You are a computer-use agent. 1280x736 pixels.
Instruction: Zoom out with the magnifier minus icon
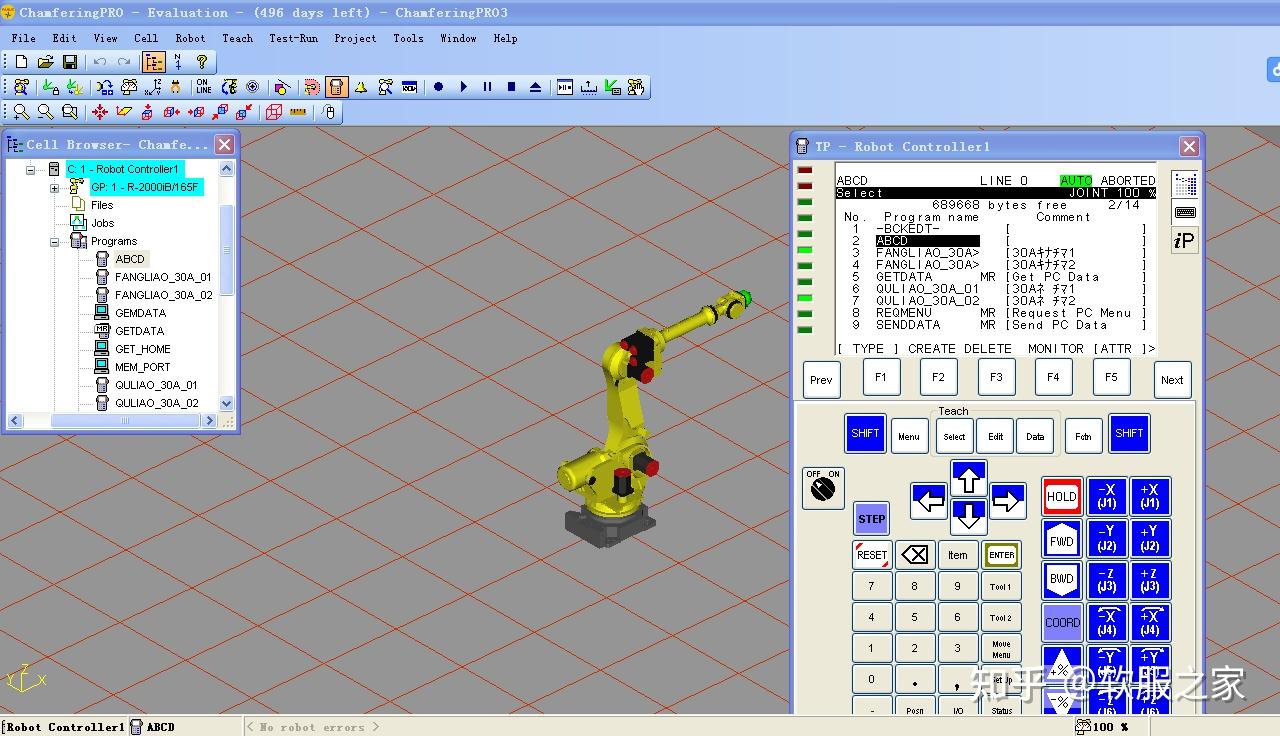coord(45,112)
